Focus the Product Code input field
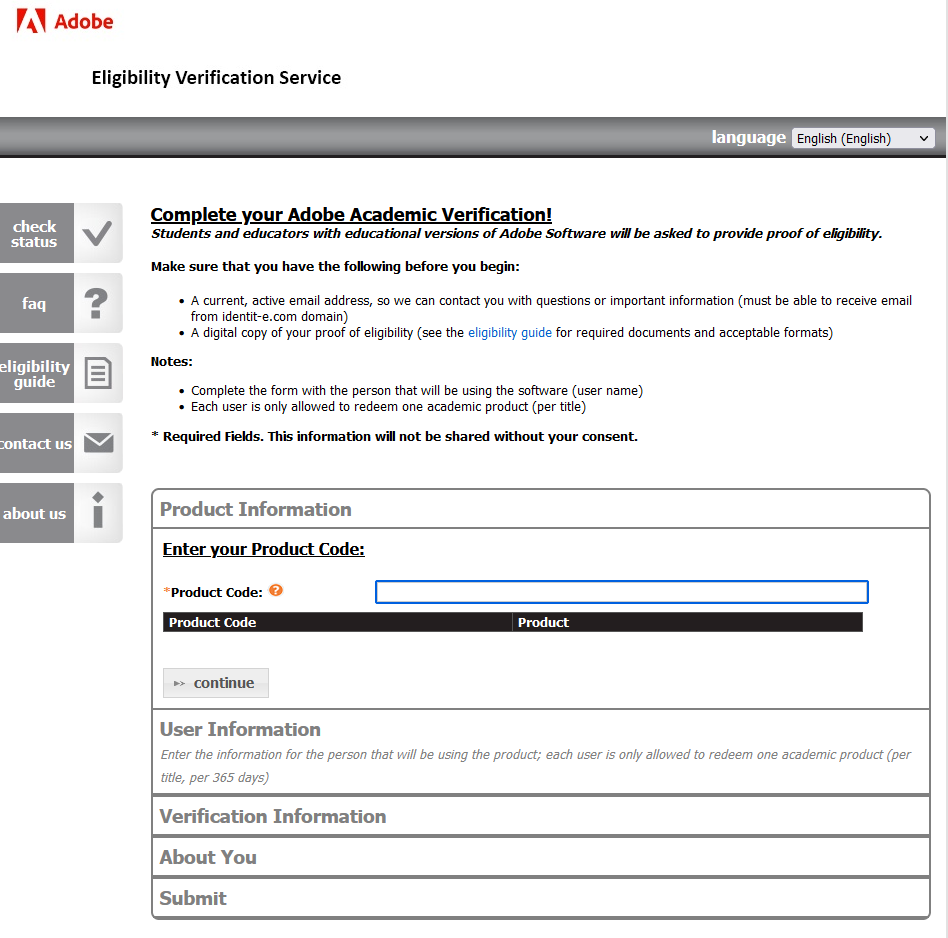Screen dimensions: 948x938 622,591
